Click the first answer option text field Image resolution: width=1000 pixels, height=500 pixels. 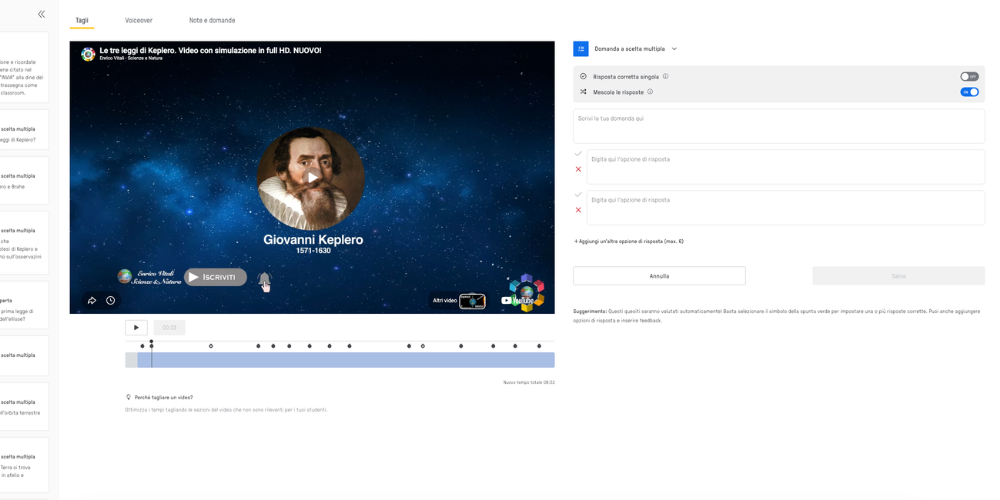click(x=786, y=167)
